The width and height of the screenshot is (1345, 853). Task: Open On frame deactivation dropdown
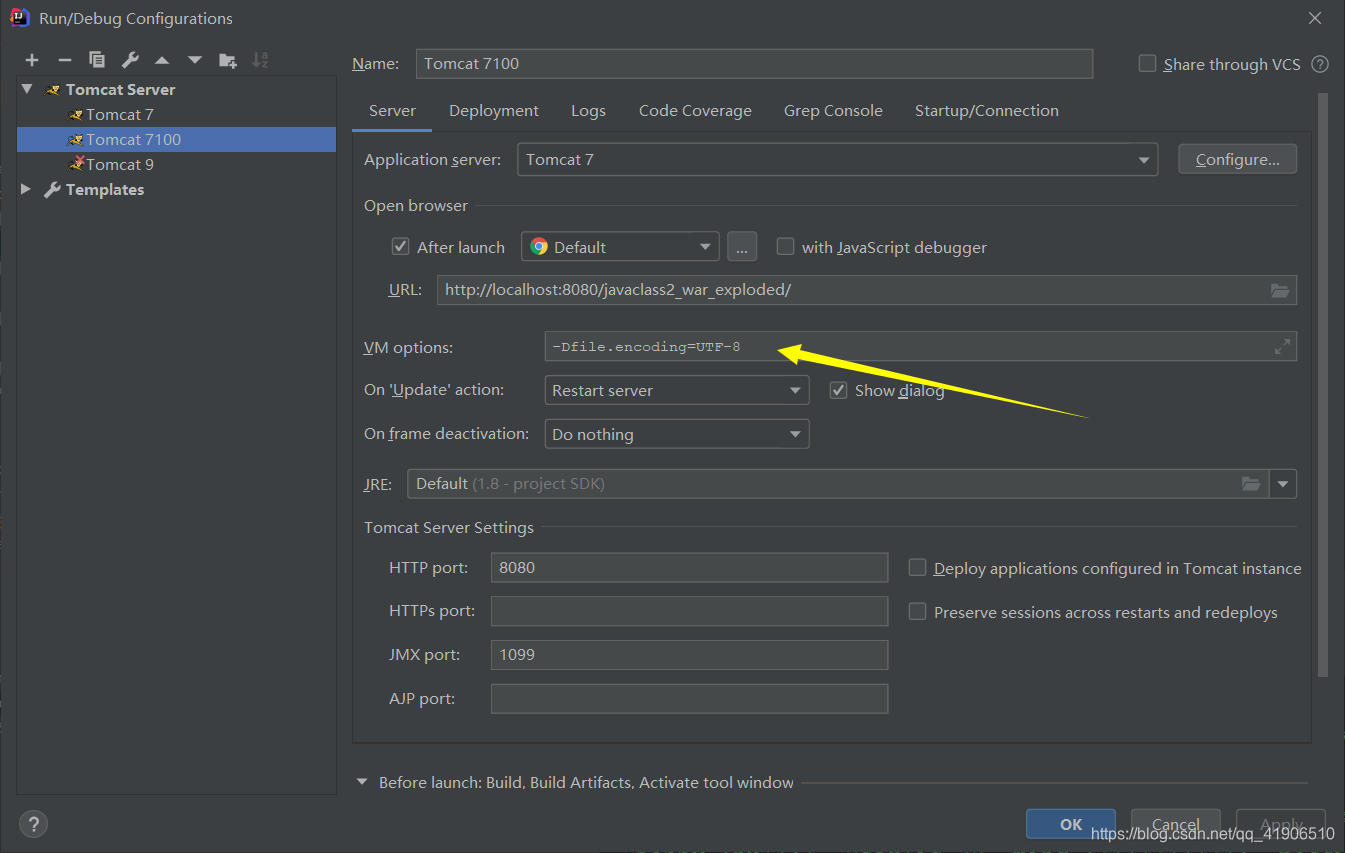click(x=676, y=435)
